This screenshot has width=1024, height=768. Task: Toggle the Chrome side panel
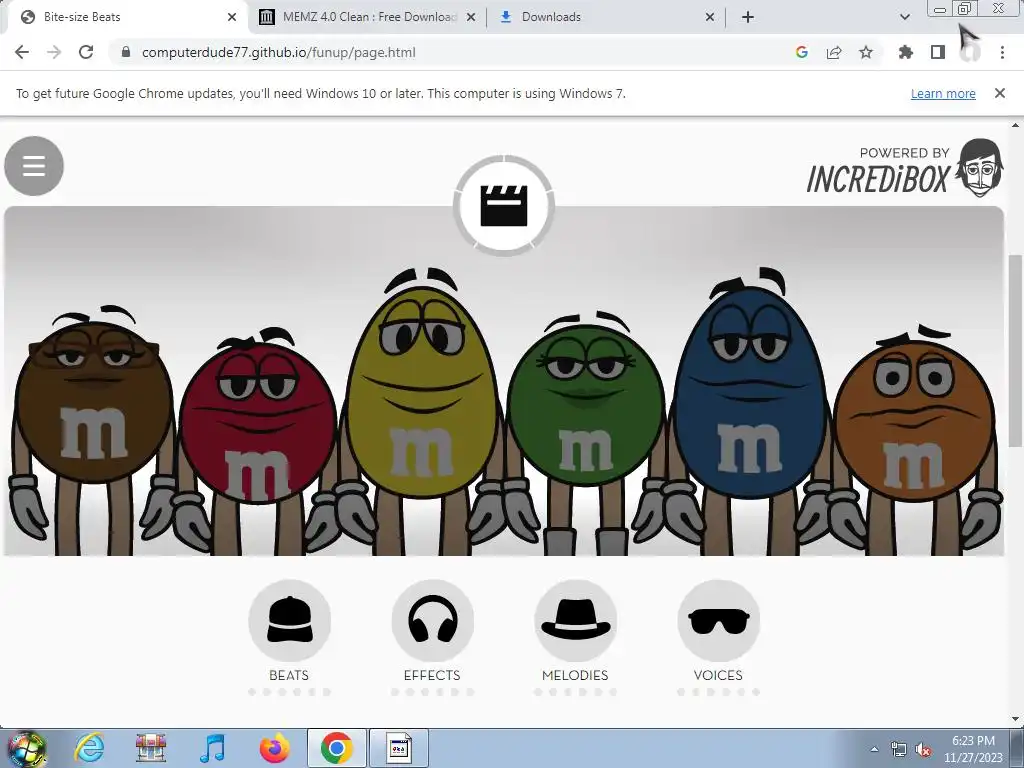[938, 52]
